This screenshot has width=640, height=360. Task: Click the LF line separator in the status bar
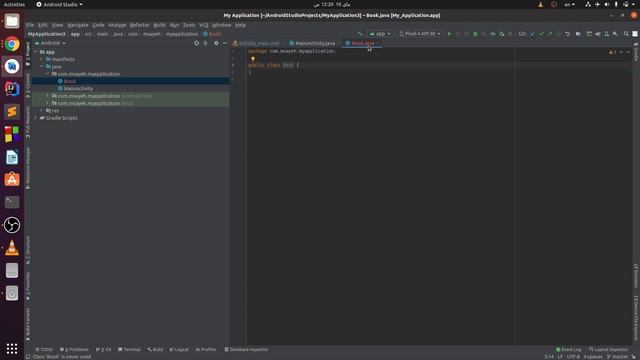pos(560,357)
